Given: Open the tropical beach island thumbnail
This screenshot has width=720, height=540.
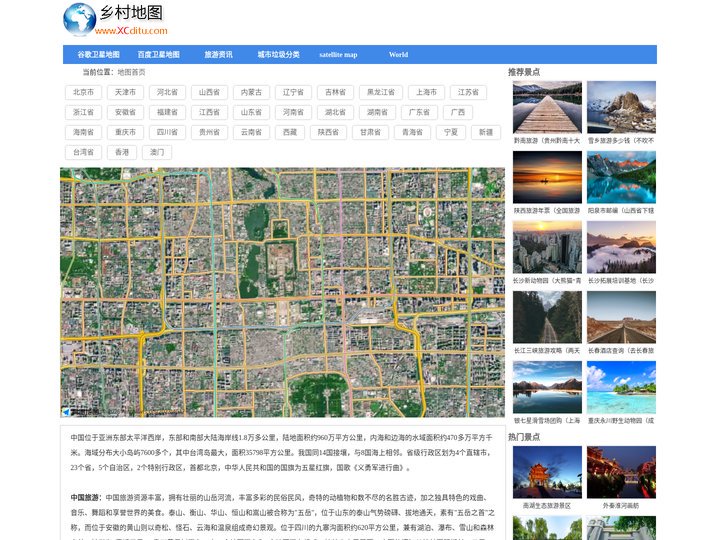Looking at the screenshot, I should pyautogui.click(x=621, y=387).
